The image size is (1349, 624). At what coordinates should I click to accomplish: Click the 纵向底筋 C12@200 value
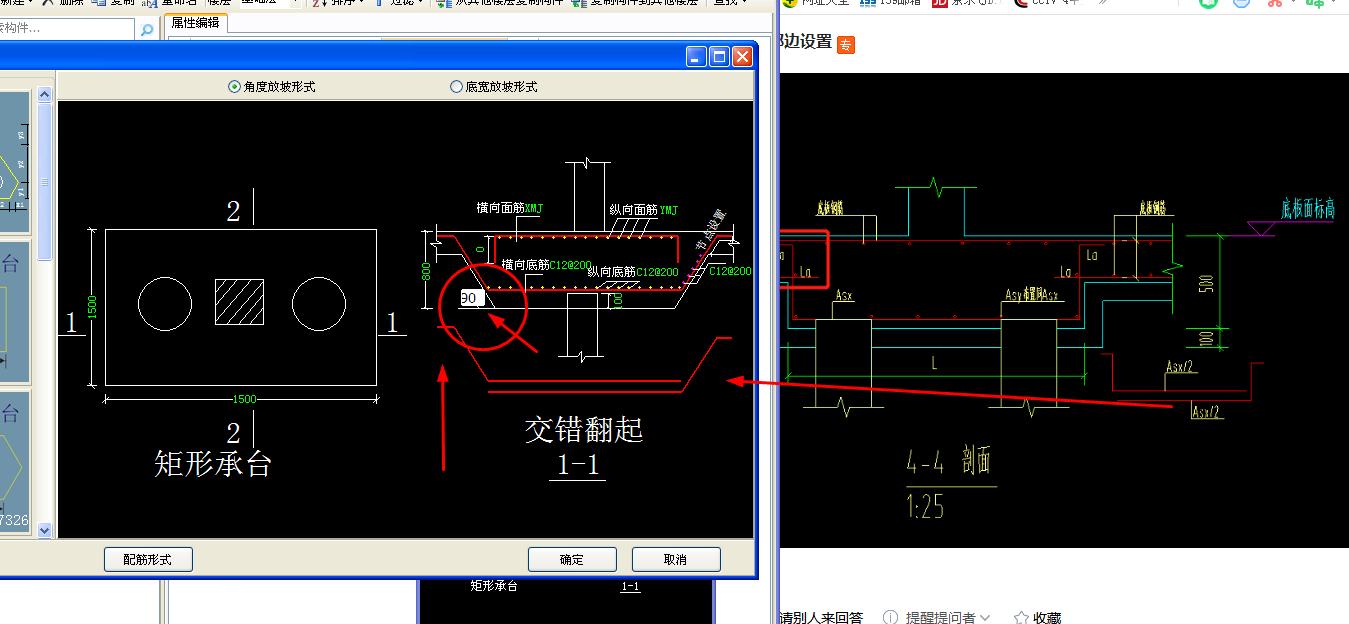point(657,272)
